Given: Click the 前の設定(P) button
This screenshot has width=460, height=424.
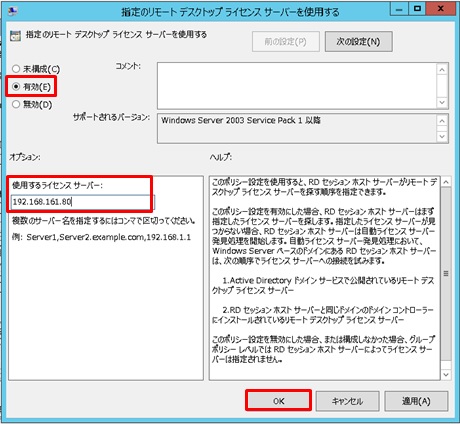Looking at the screenshot, I should 286,42.
